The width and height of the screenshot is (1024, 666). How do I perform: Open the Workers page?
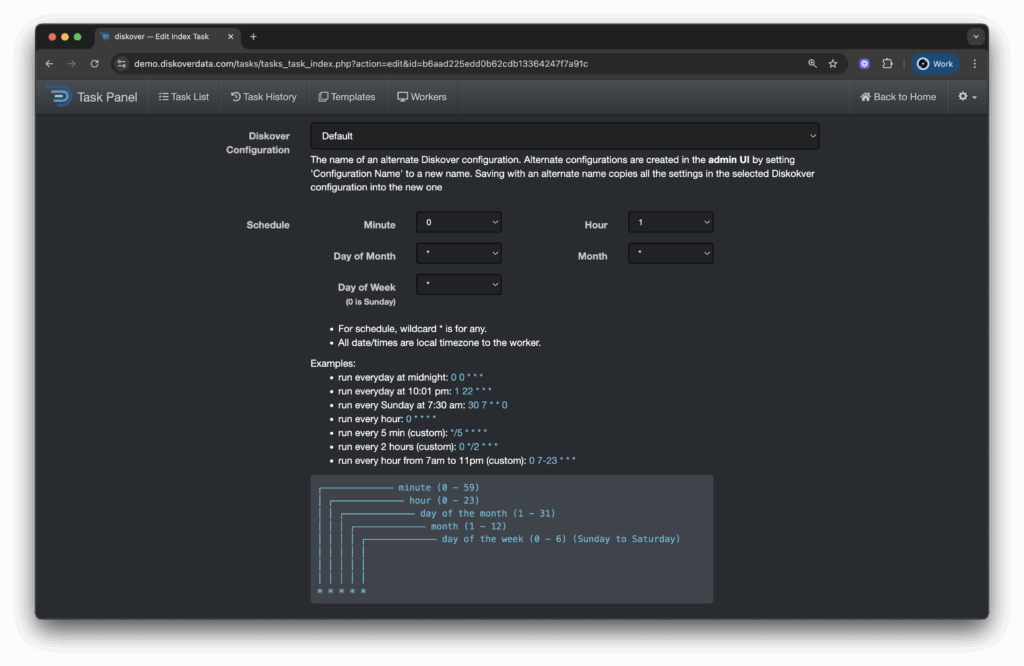(422, 97)
